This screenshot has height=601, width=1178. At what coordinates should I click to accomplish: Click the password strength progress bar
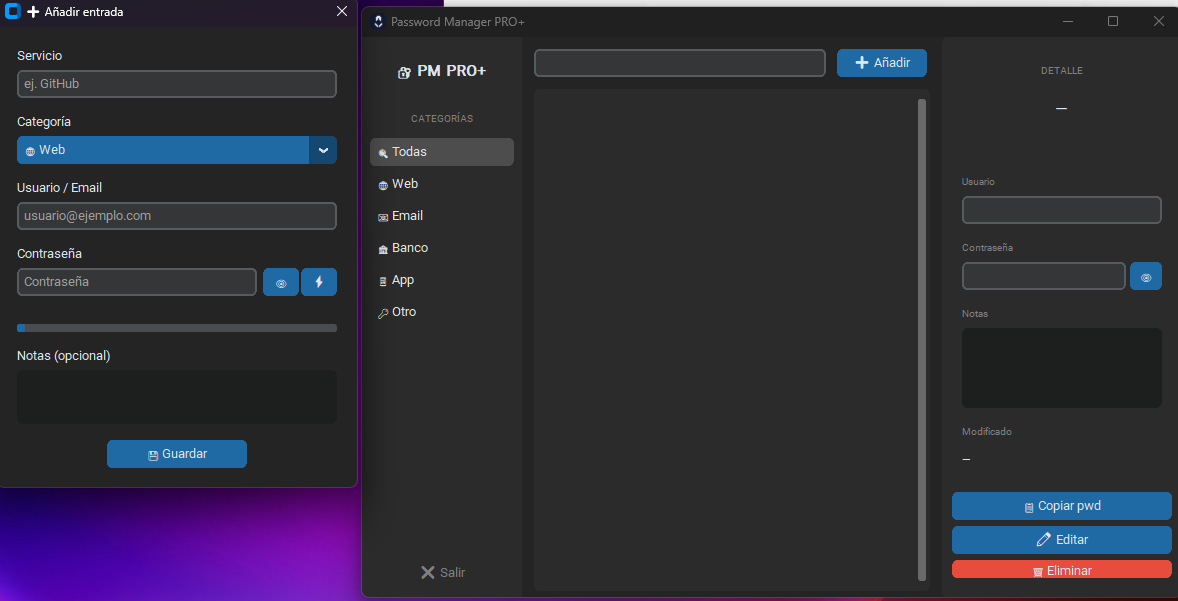177,328
